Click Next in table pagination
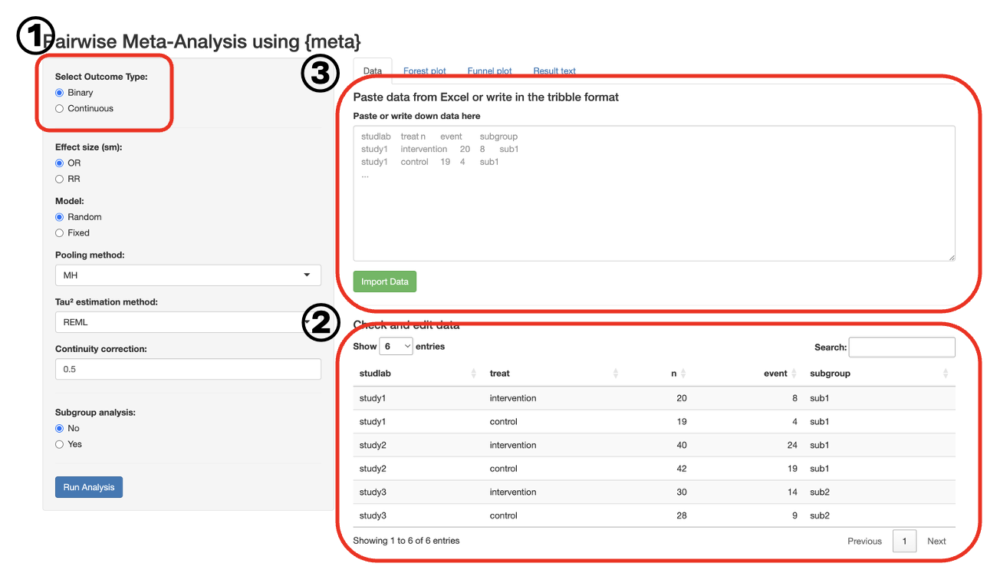 pyautogui.click(x=936, y=541)
